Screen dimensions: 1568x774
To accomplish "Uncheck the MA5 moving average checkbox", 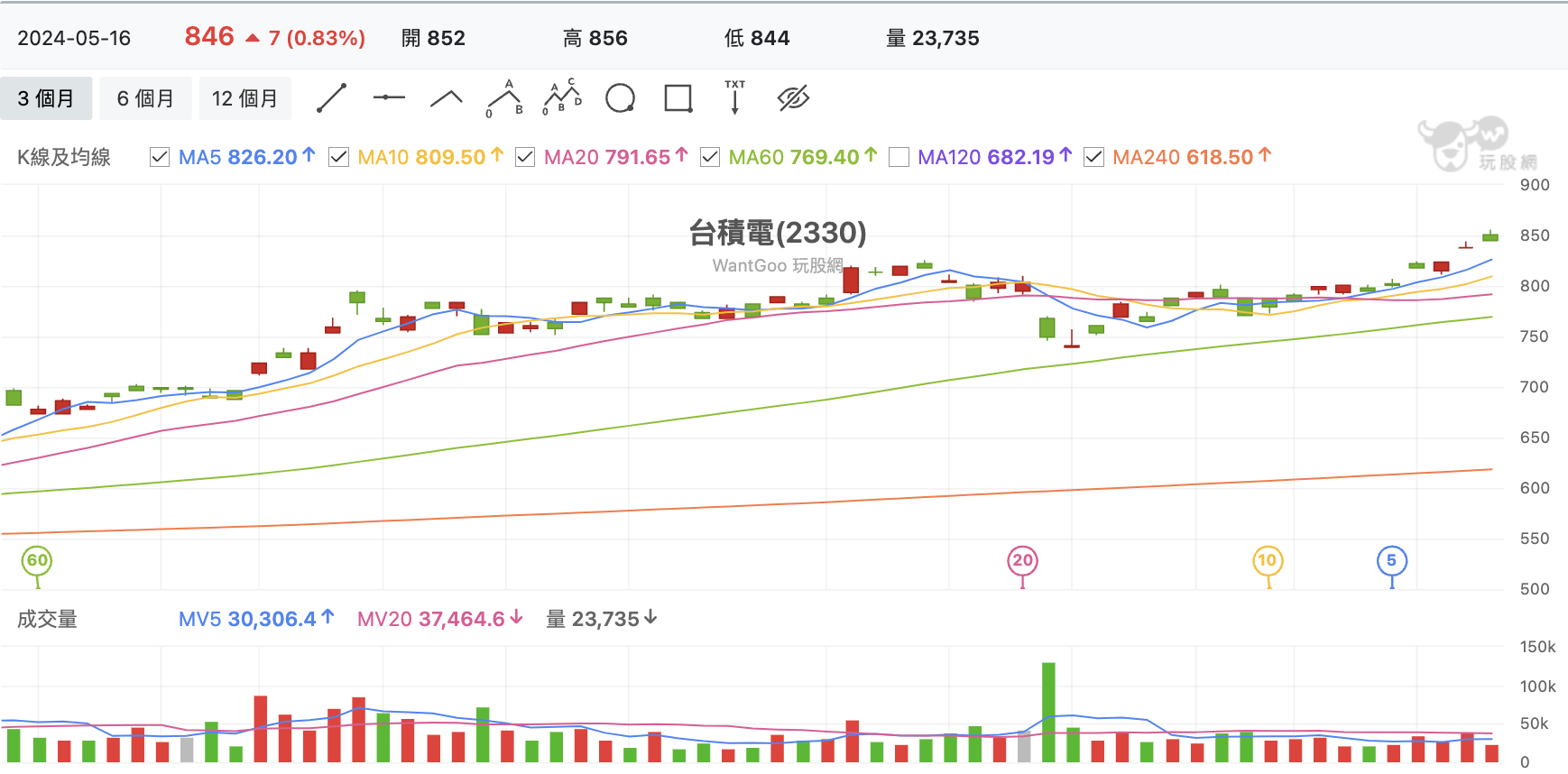I will pyautogui.click(x=160, y=157).
